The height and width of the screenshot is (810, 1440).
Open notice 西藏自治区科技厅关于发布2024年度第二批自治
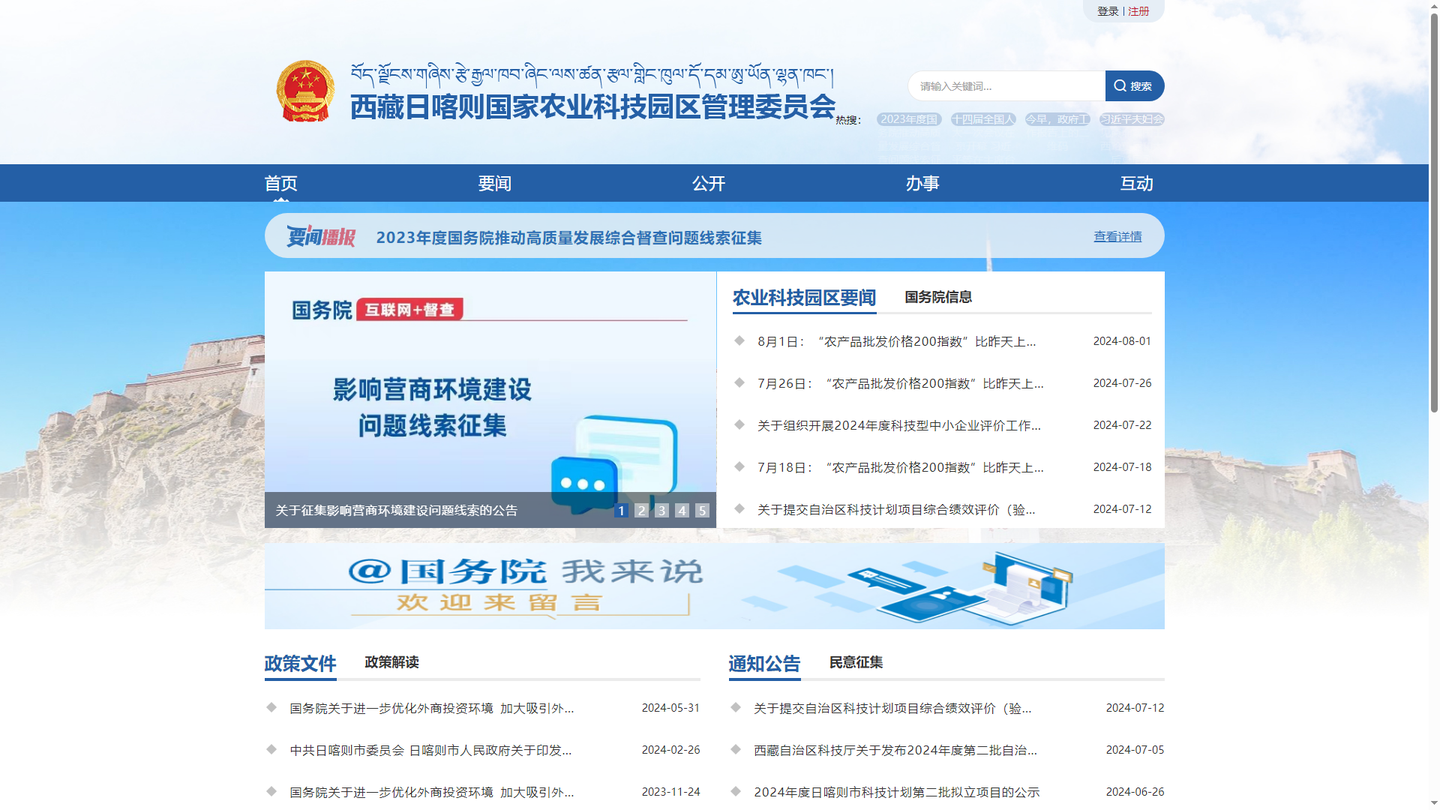point(896,750)
